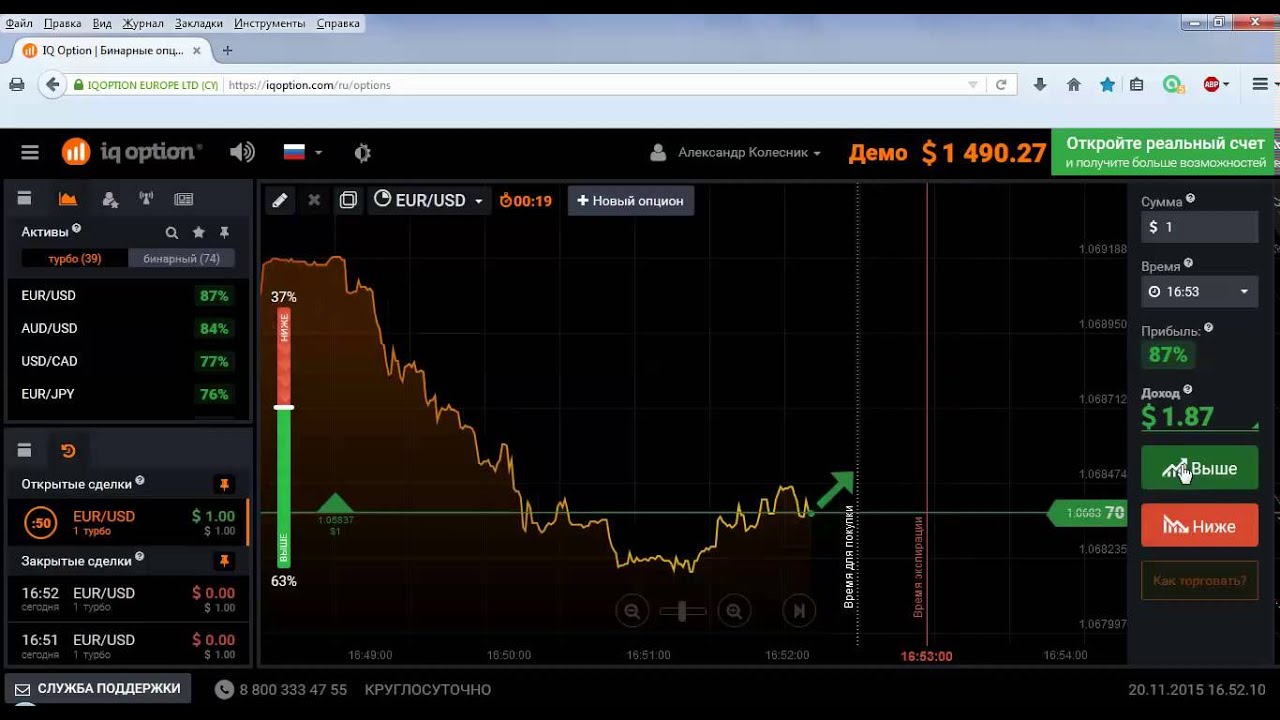This screenshot has height=720, width=1280.
Task: Adjust the chart zoom slider
Action: [x=683, y=610]
